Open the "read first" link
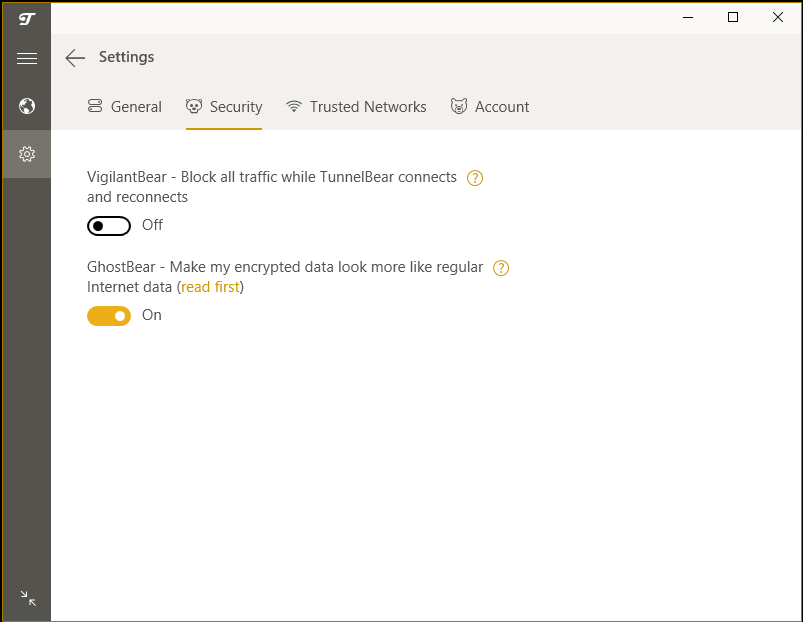The width and height of the screenshot is (803, 622). 210,287
